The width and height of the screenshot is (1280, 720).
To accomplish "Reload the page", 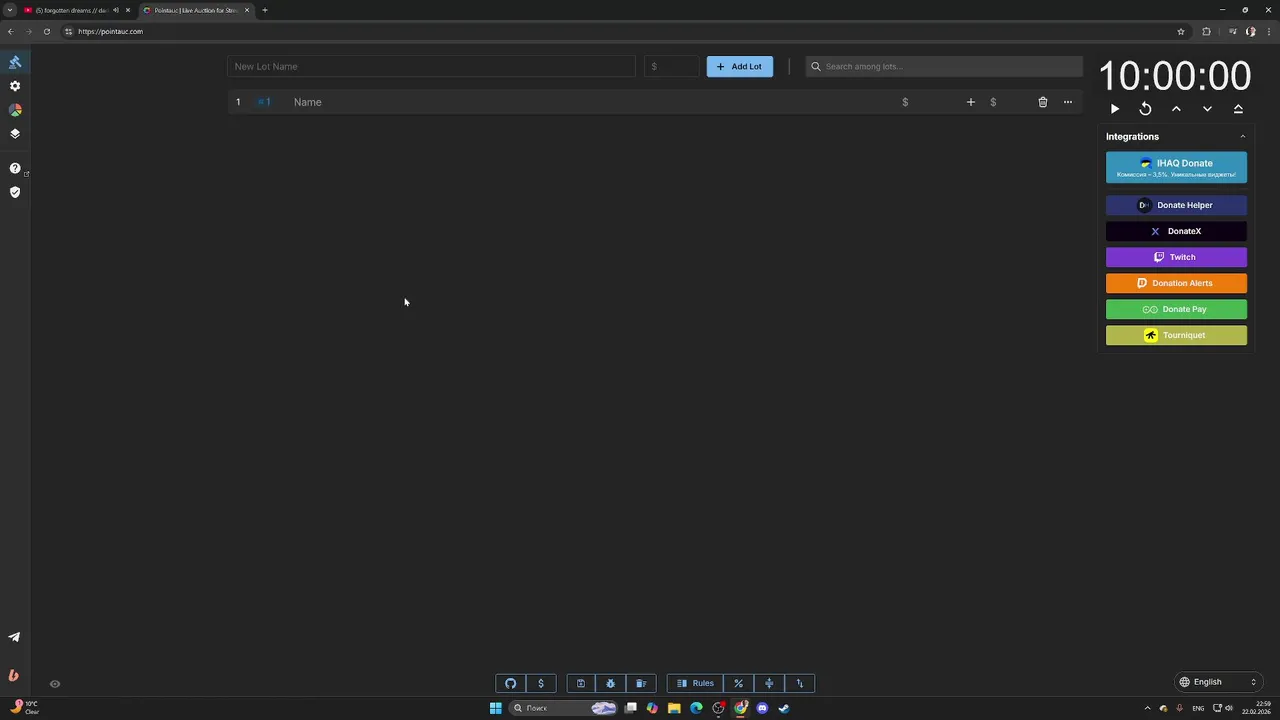I will (46, 31).
